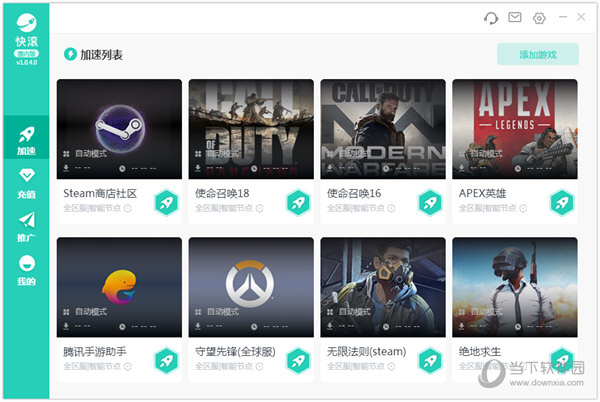Open the 我的 profile section
This screenshot has height=402, width=600.
point(27,270)
